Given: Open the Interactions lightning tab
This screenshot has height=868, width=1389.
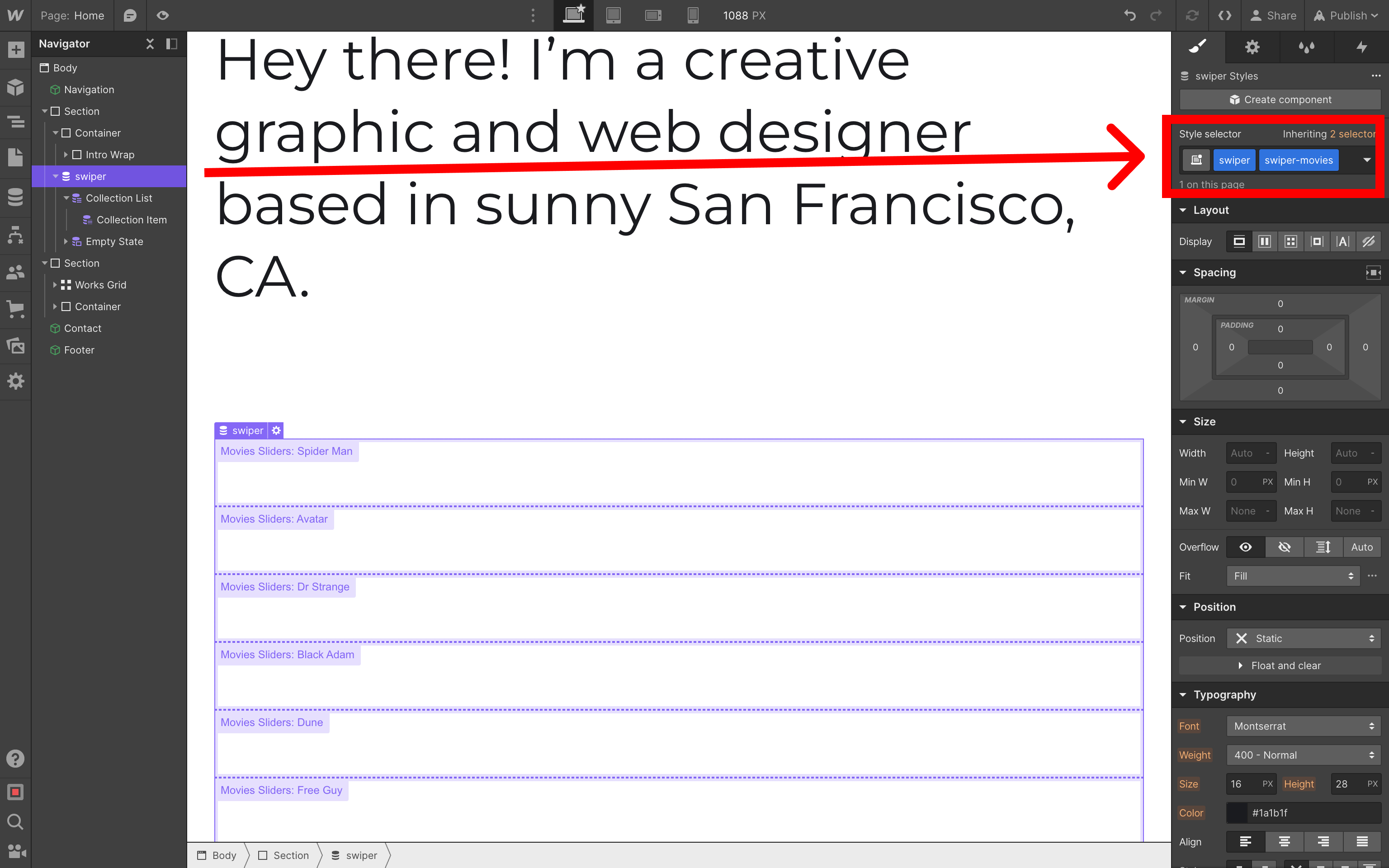Looking at the screenshot, I should (1361, 47).
